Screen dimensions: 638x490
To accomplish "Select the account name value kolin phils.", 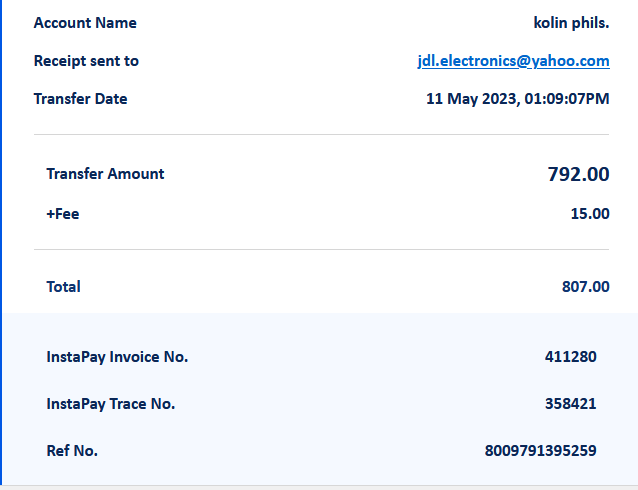I will coord(571,23).
